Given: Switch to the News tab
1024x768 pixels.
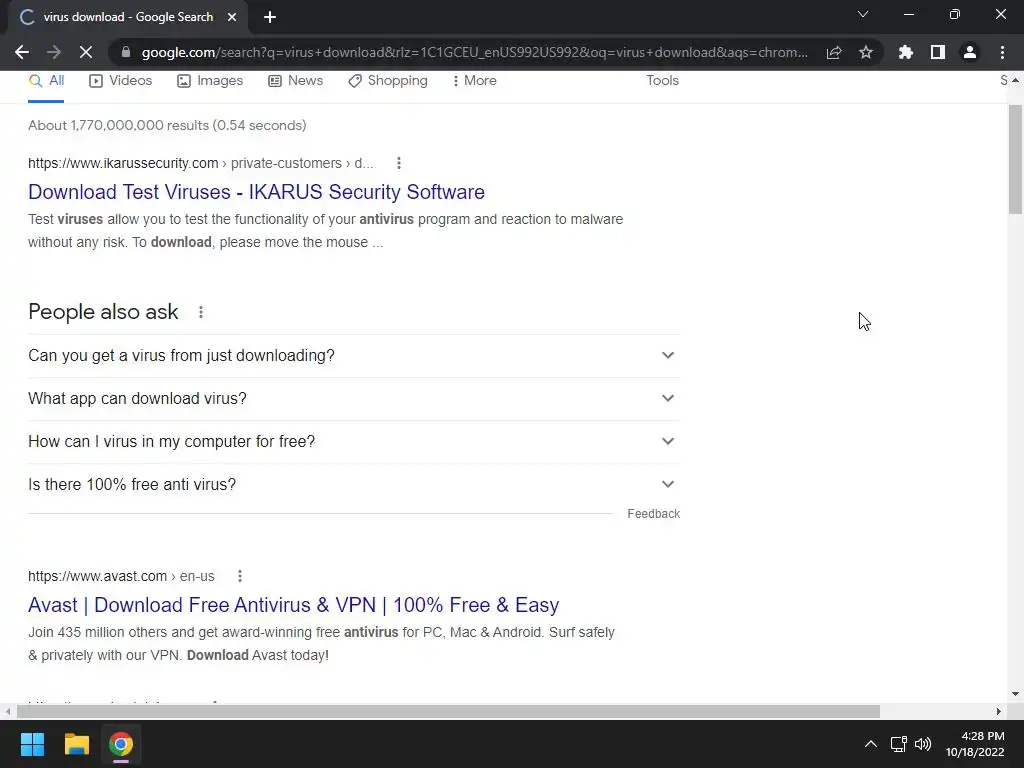Looking at the screenshot, I should coord(296,80).
